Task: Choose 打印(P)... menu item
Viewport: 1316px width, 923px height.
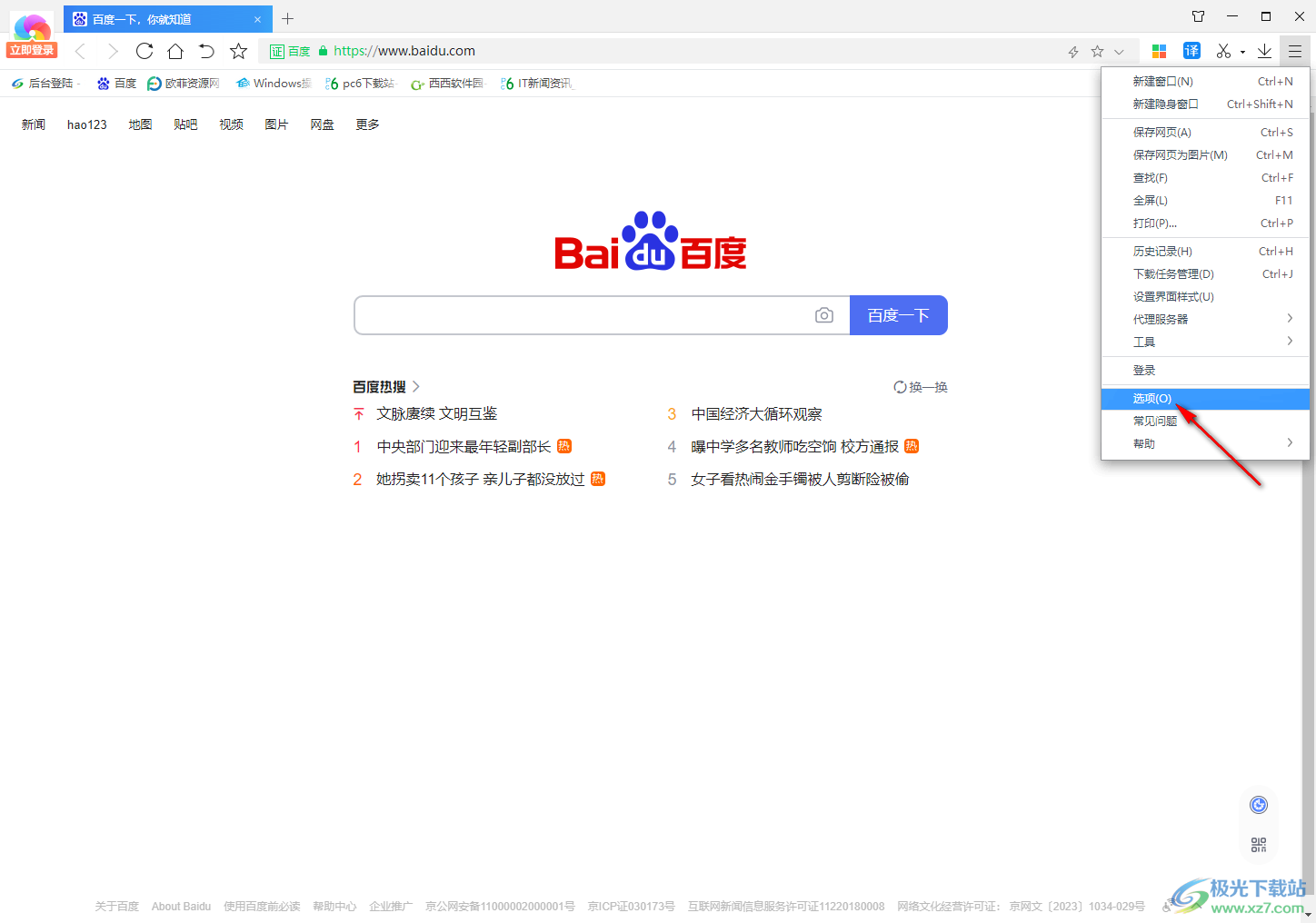Action: tap(1205, 223)
